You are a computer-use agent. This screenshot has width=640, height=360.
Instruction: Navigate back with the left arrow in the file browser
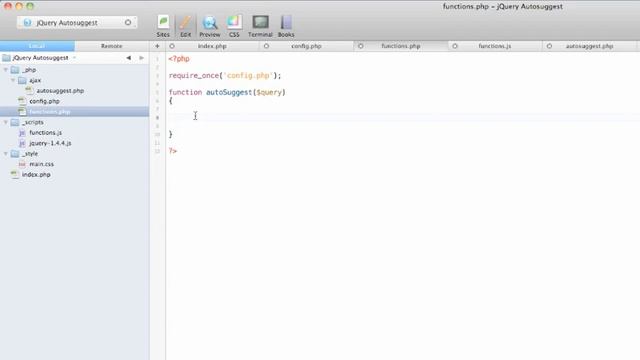(x=129, y=58)
